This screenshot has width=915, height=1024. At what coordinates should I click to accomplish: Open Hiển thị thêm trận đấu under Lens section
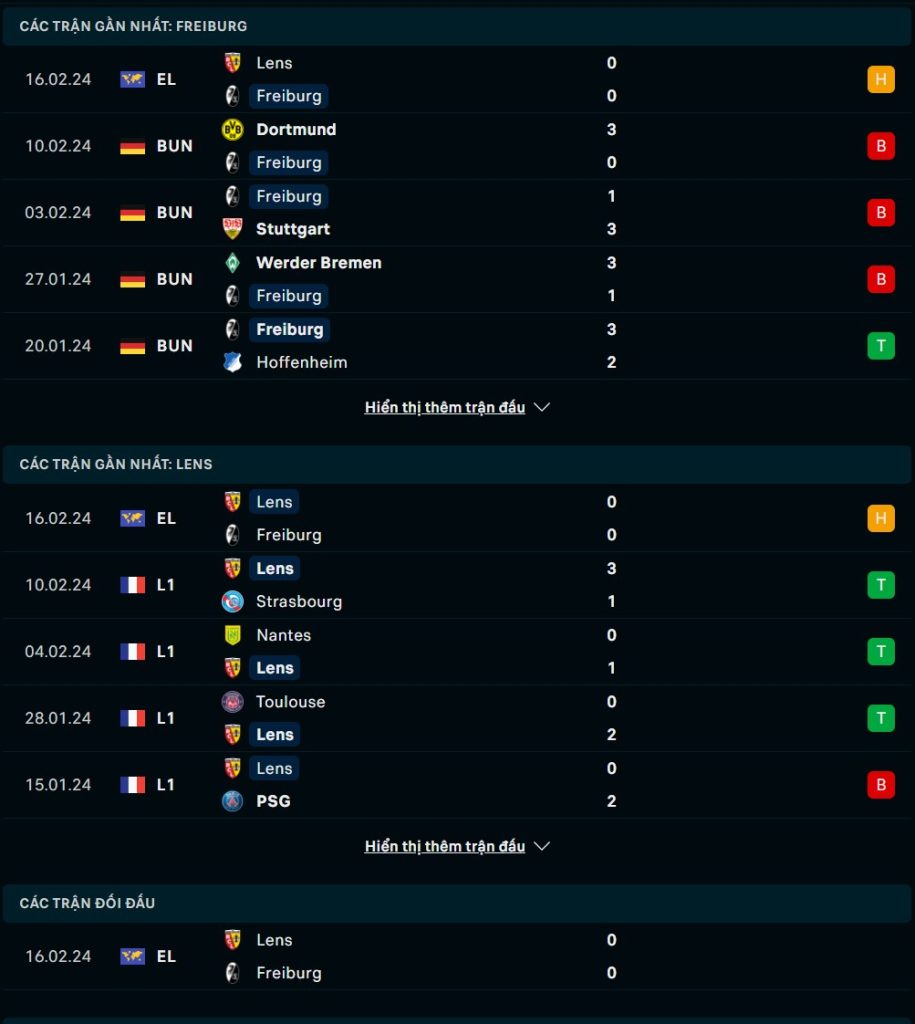pyautogui.click(x=445, y=846)
